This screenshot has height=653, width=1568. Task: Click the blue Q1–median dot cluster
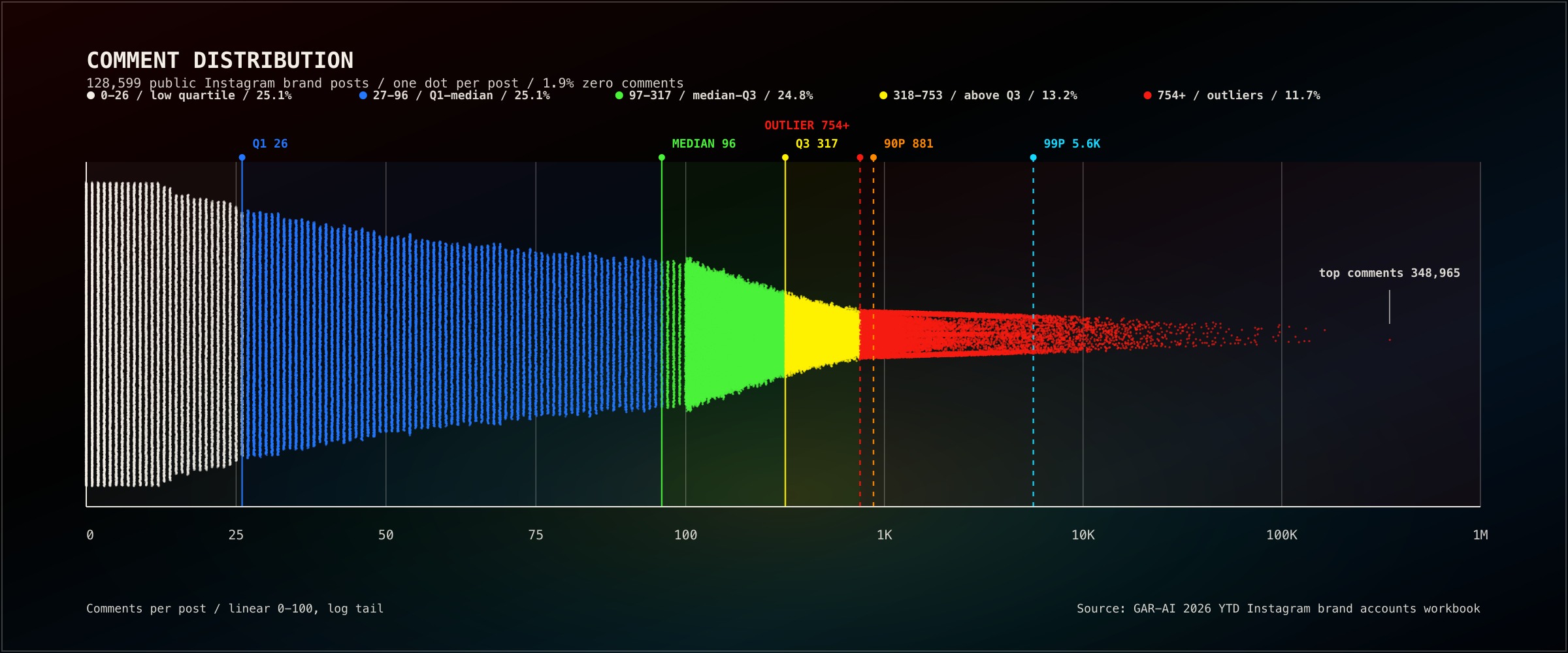pyautogui.click(x=451, y=334)
